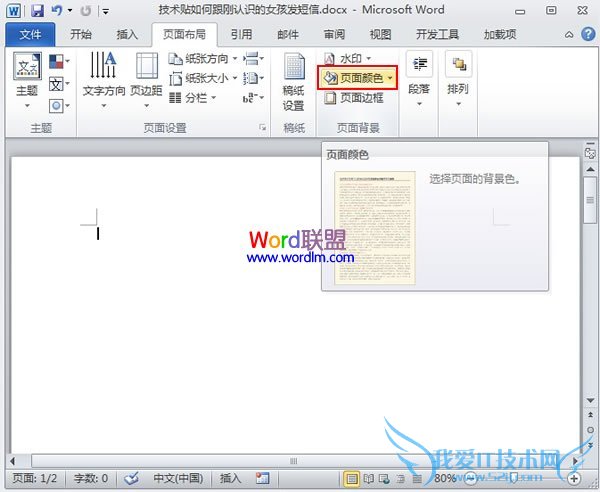The width and height of the screenshot is (600, 492).
Task: Switch to the 引用 tab
Action: click(x=241, y=34)
